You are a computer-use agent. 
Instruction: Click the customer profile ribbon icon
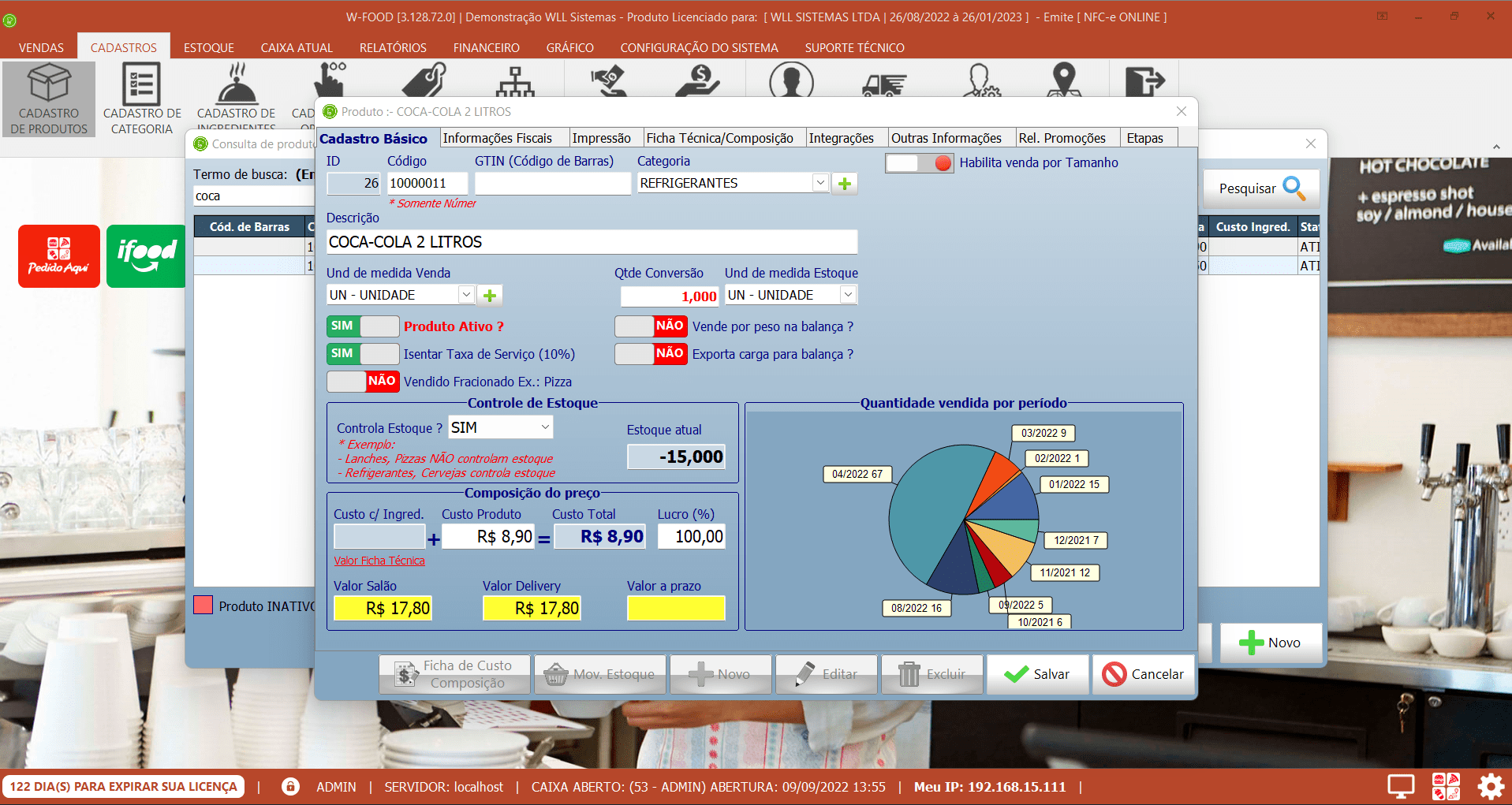click(x=791, y=81)
